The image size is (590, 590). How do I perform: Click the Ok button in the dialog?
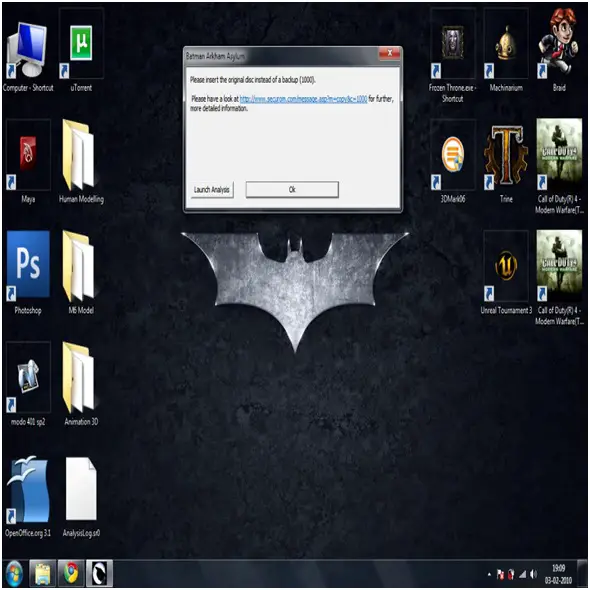[292, 190]
